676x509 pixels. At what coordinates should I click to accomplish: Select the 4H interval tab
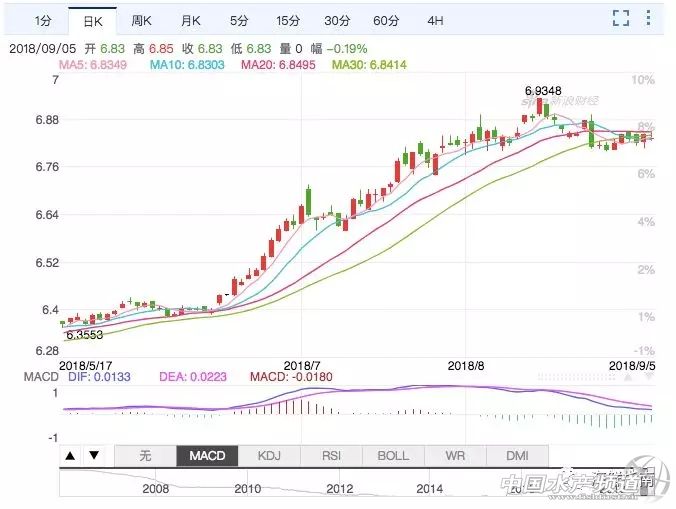point(434,20)
